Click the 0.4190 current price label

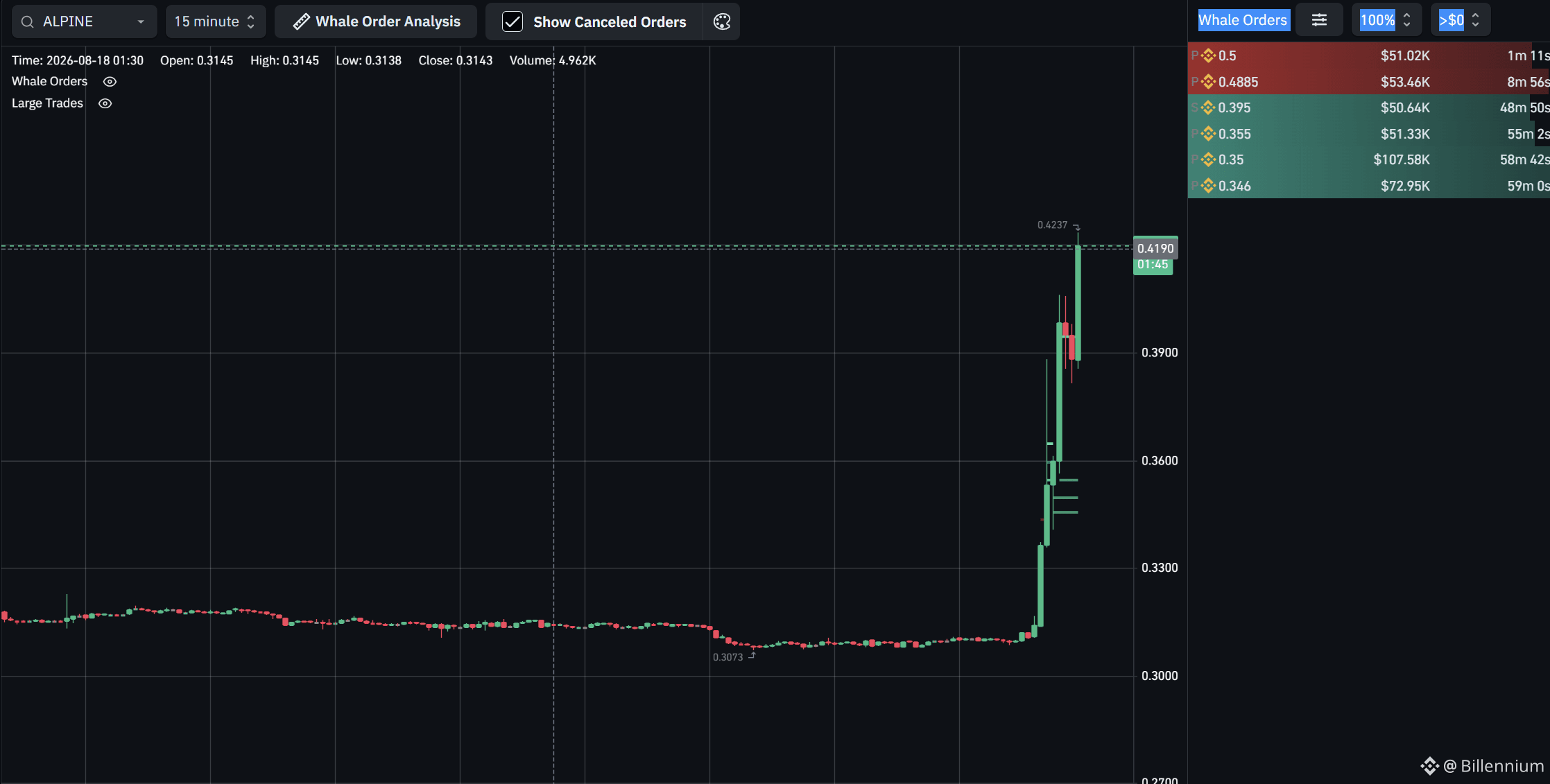tap(1155, 248)
